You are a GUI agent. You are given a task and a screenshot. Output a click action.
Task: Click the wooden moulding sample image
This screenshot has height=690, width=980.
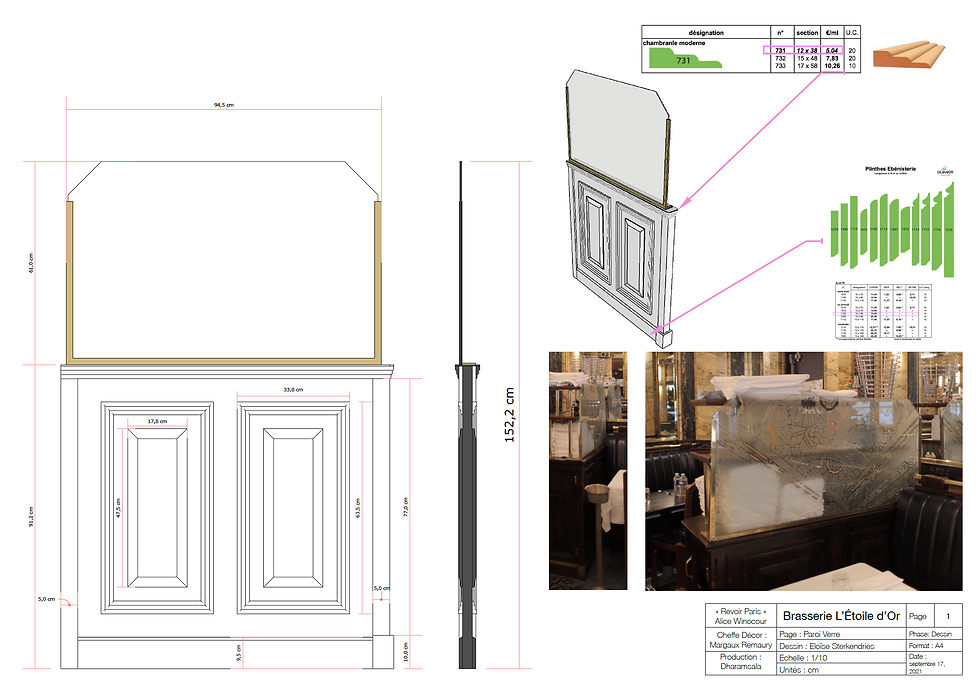pyautogui.click(x=909, y=54)
